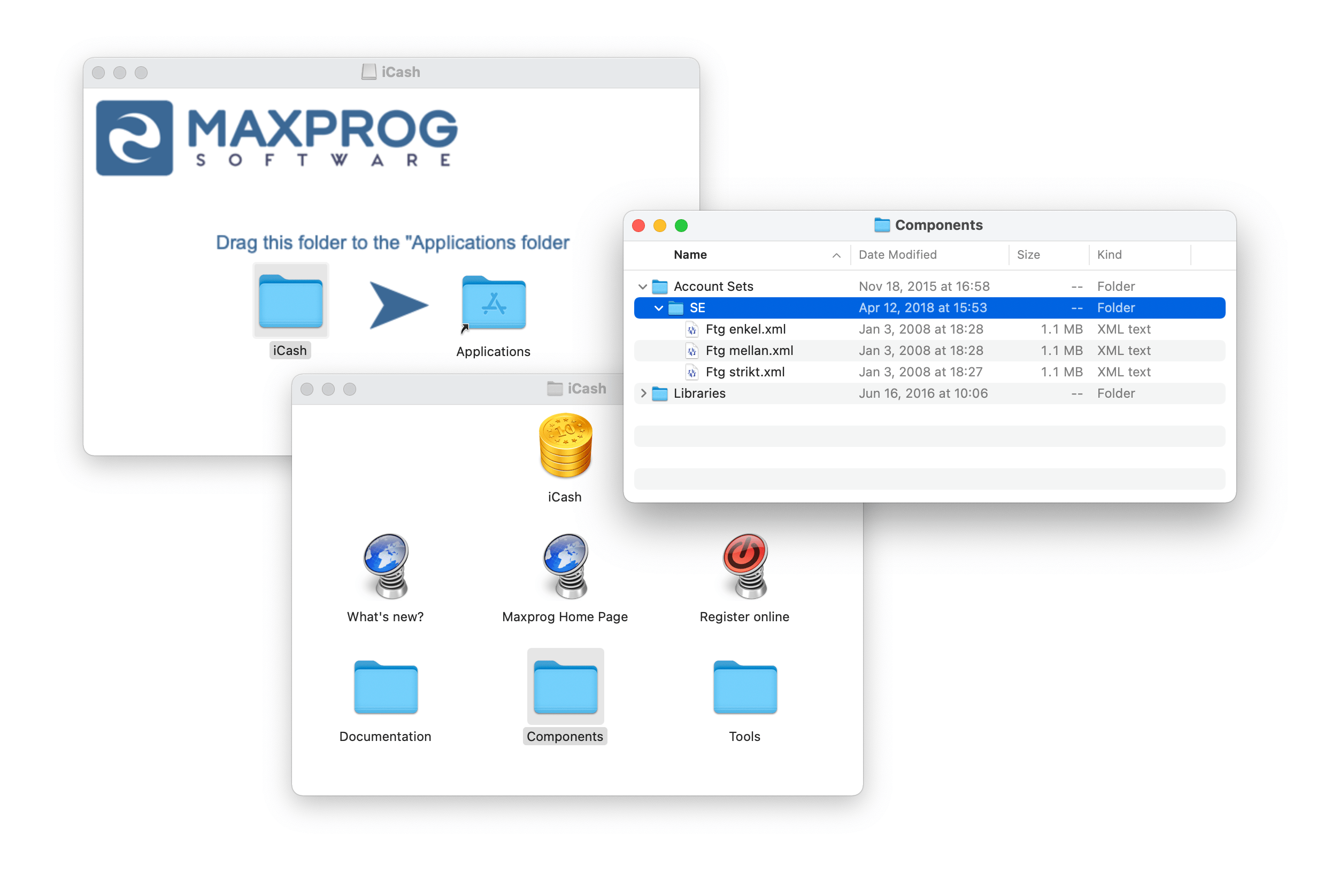
Task: Open the iCash gold coins app icon
Action: pos(565,446)
